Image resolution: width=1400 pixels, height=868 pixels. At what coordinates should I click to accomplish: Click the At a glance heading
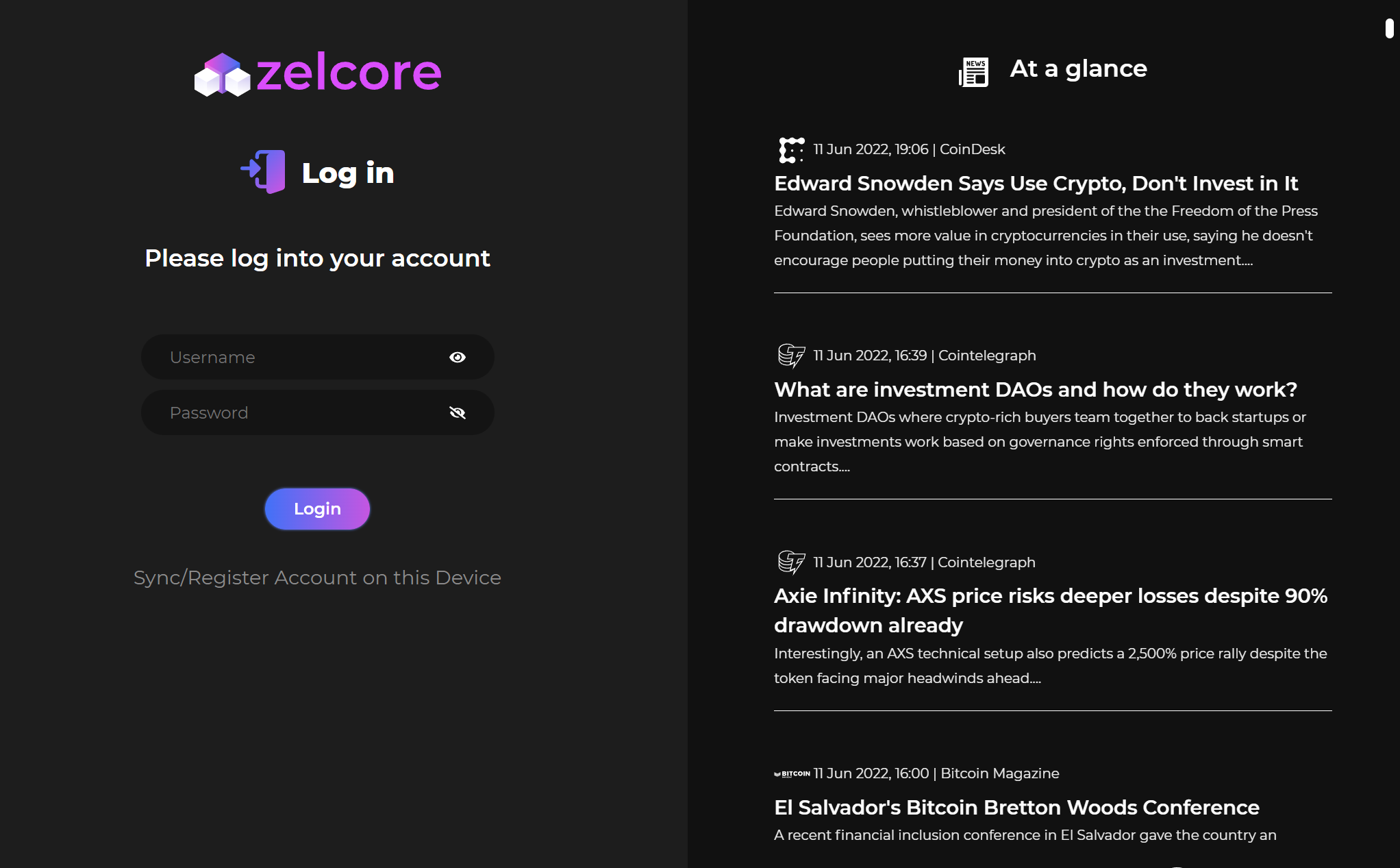click(1078, 69)
